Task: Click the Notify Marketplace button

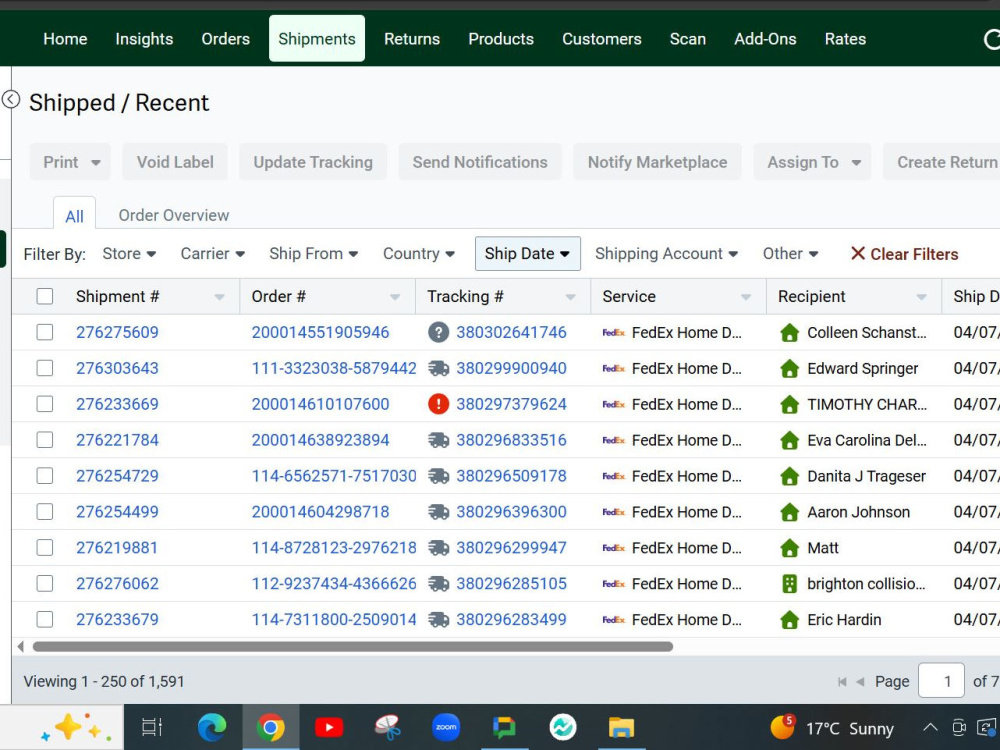Action: (x=657, y=162)
